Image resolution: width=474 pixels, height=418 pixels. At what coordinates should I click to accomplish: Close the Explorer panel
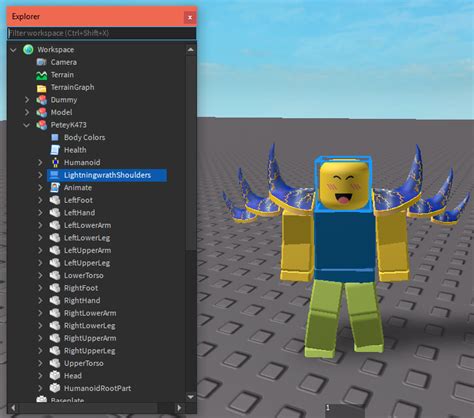(190, 17)
